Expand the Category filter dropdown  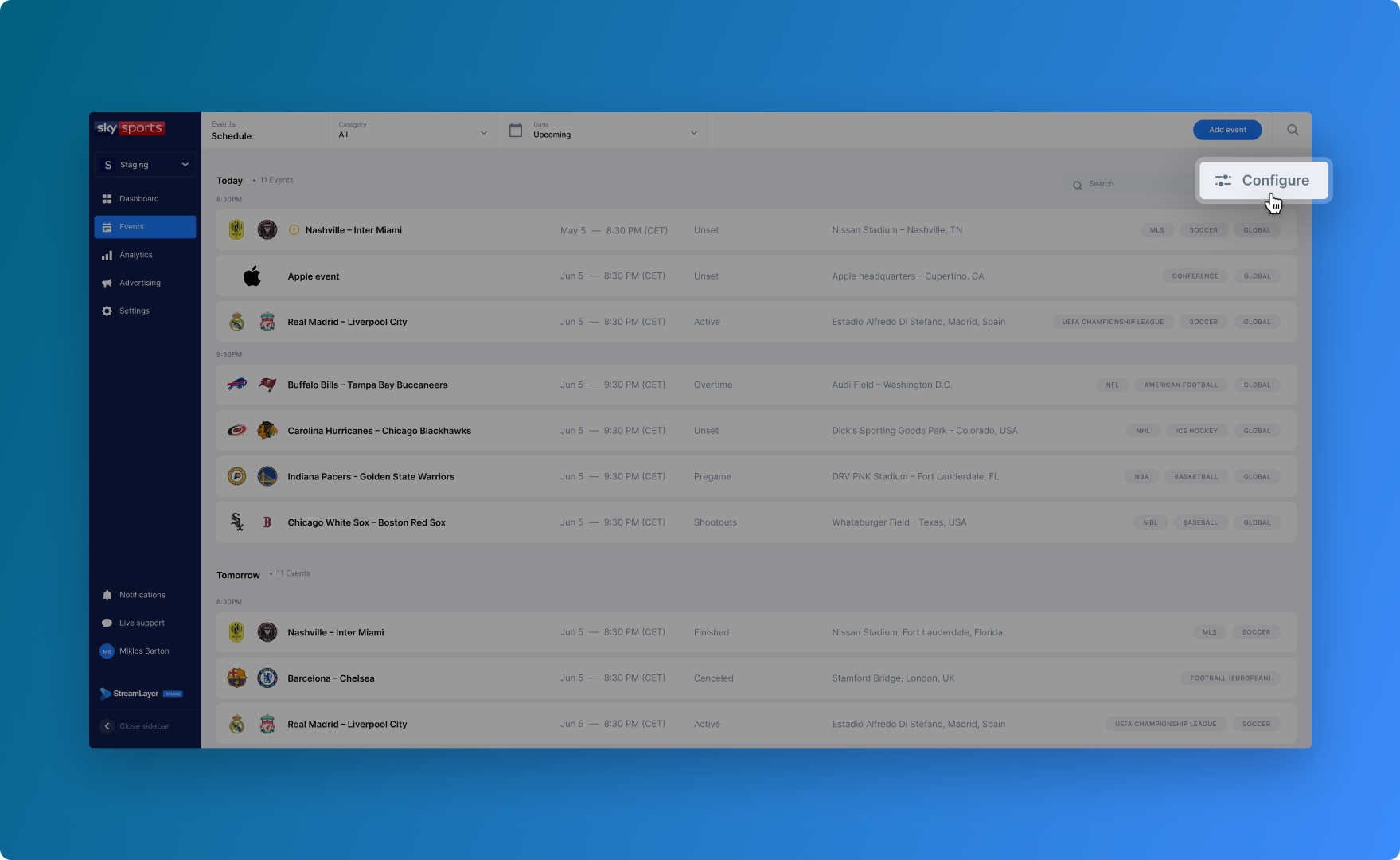[412, 131]
